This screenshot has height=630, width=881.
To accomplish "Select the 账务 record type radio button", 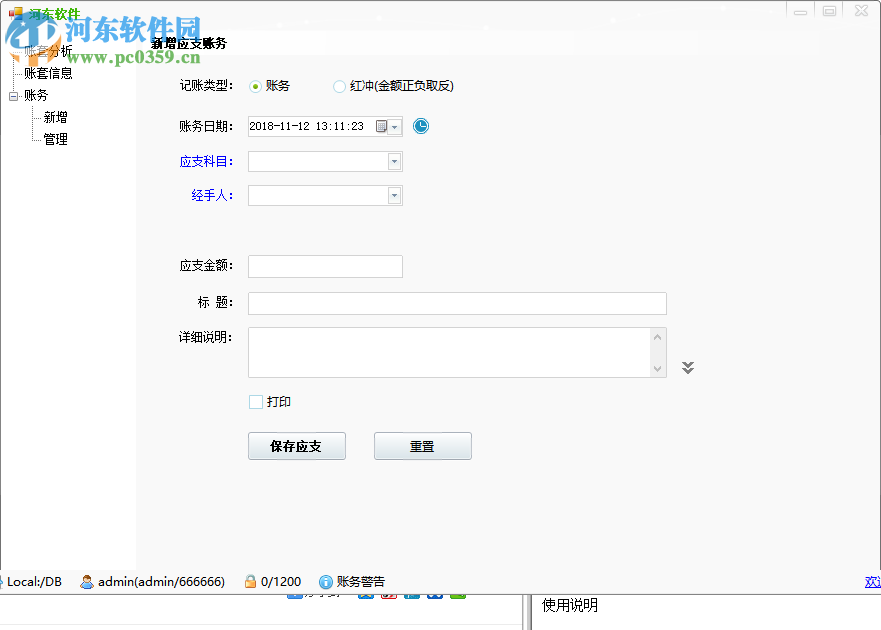I will pos(256,86).
